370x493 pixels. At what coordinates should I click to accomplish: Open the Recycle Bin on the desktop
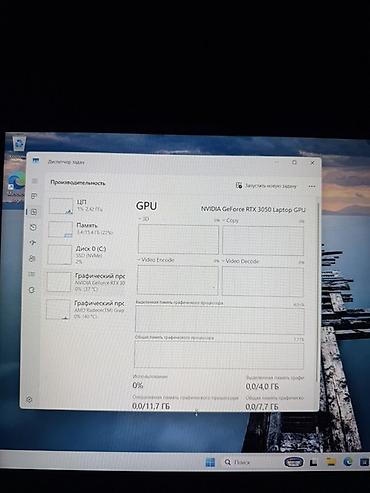click(x=19, y=143)
